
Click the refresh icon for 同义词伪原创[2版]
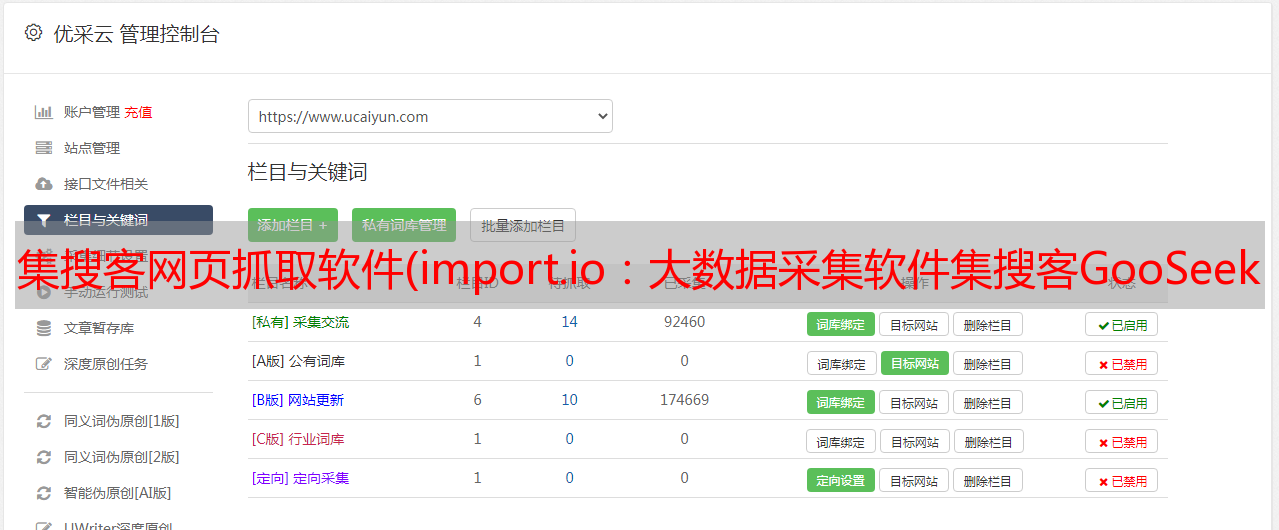[x=43, y=457]
